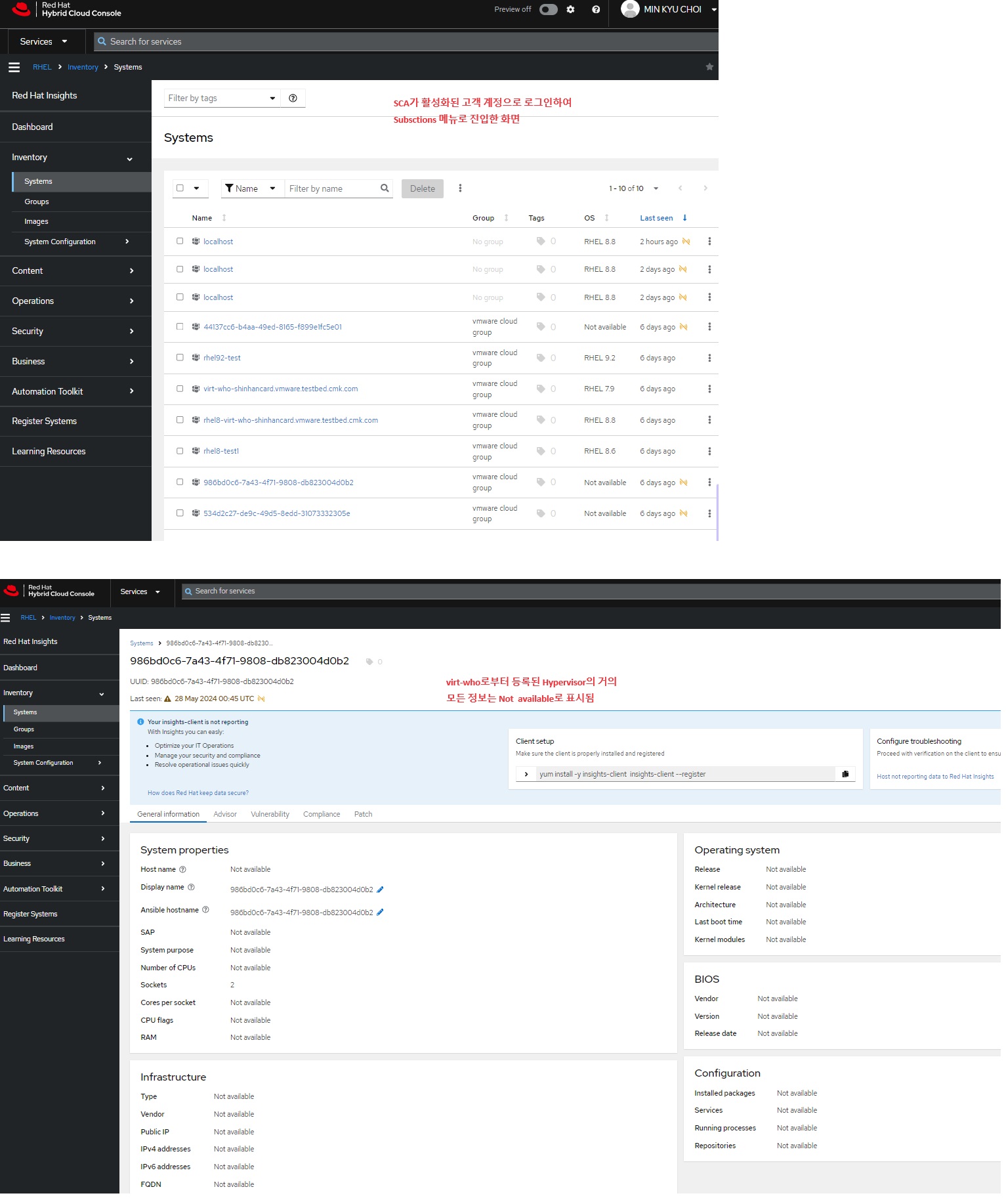Open the help question mark in top bar
Image resolution: width=1006 pixels, height=1204 pixels.
[x=596, y=9]
